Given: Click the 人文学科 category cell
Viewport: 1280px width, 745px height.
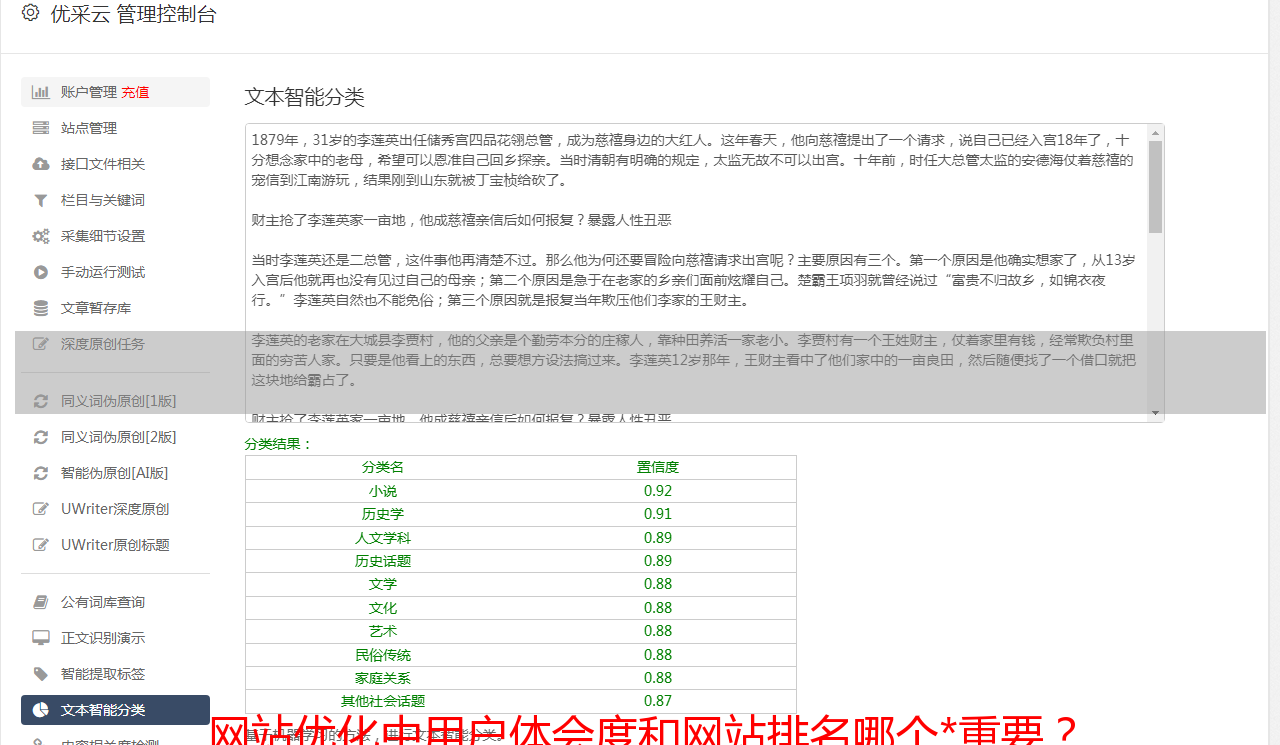Looking at the screenshot, I should [x=383, y=538].
